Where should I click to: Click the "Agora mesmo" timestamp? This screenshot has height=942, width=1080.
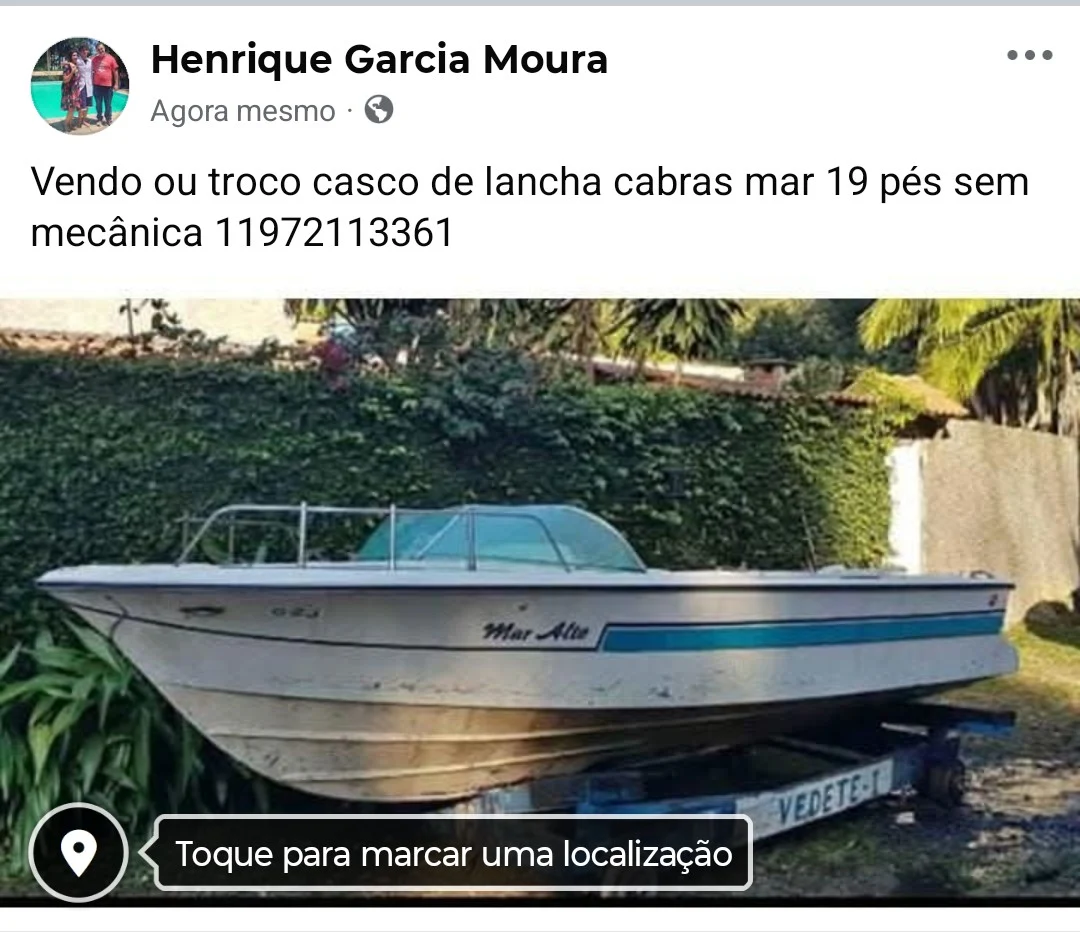pos(242,111)
